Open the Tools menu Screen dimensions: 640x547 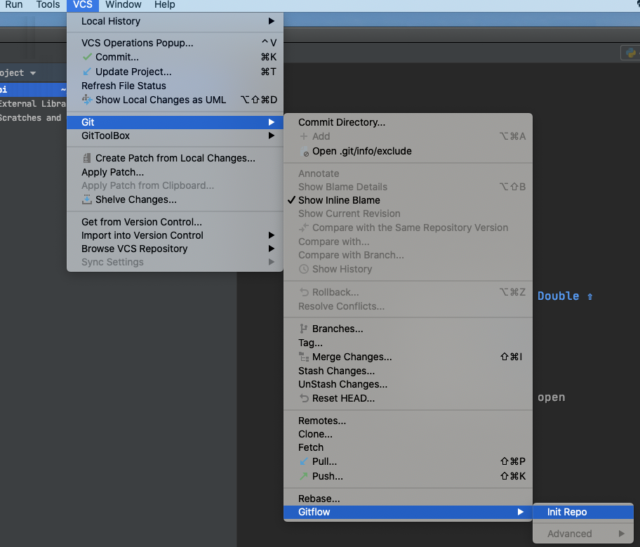tap(48, 5)
